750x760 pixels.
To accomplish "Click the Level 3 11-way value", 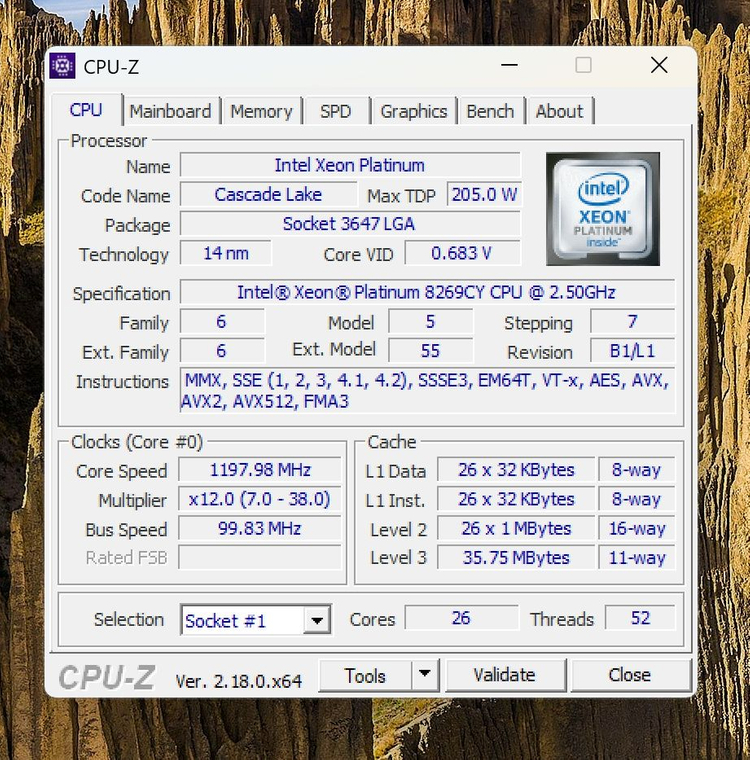I will coord(637,557).
